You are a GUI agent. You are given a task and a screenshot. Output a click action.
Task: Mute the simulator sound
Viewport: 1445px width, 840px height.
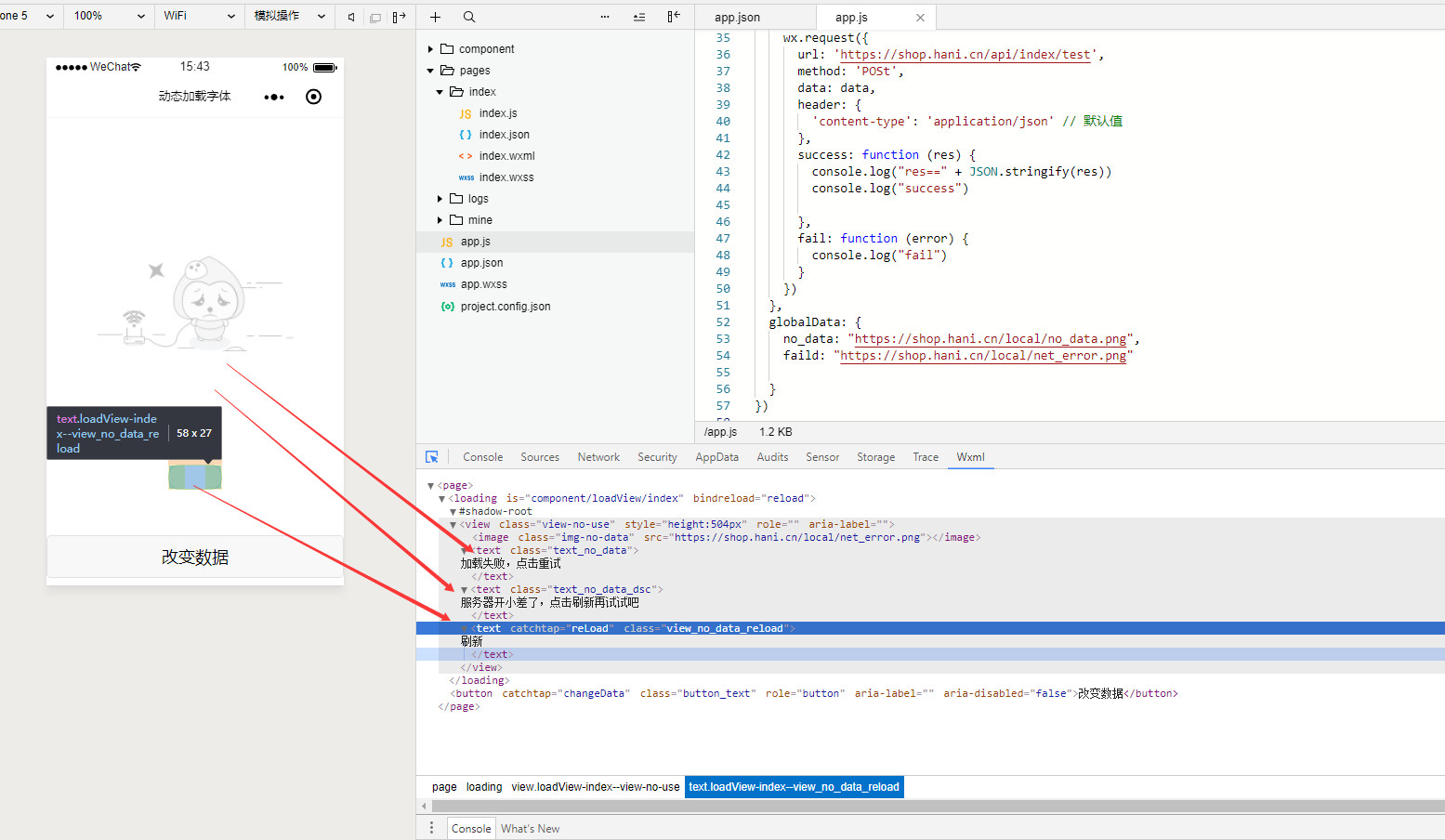[x=350, y=17]
